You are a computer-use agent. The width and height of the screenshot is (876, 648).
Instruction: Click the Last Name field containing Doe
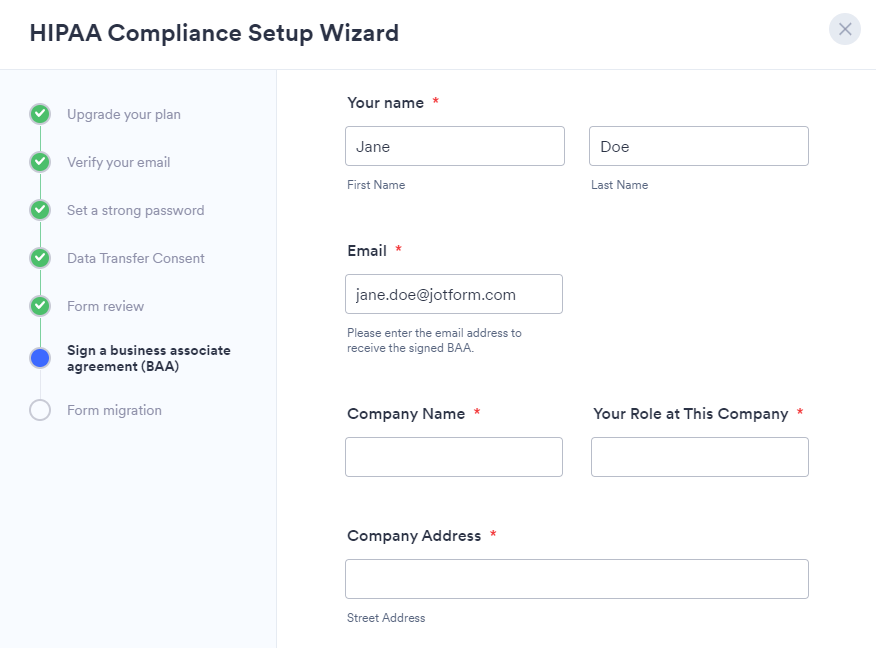click(699, 146)
